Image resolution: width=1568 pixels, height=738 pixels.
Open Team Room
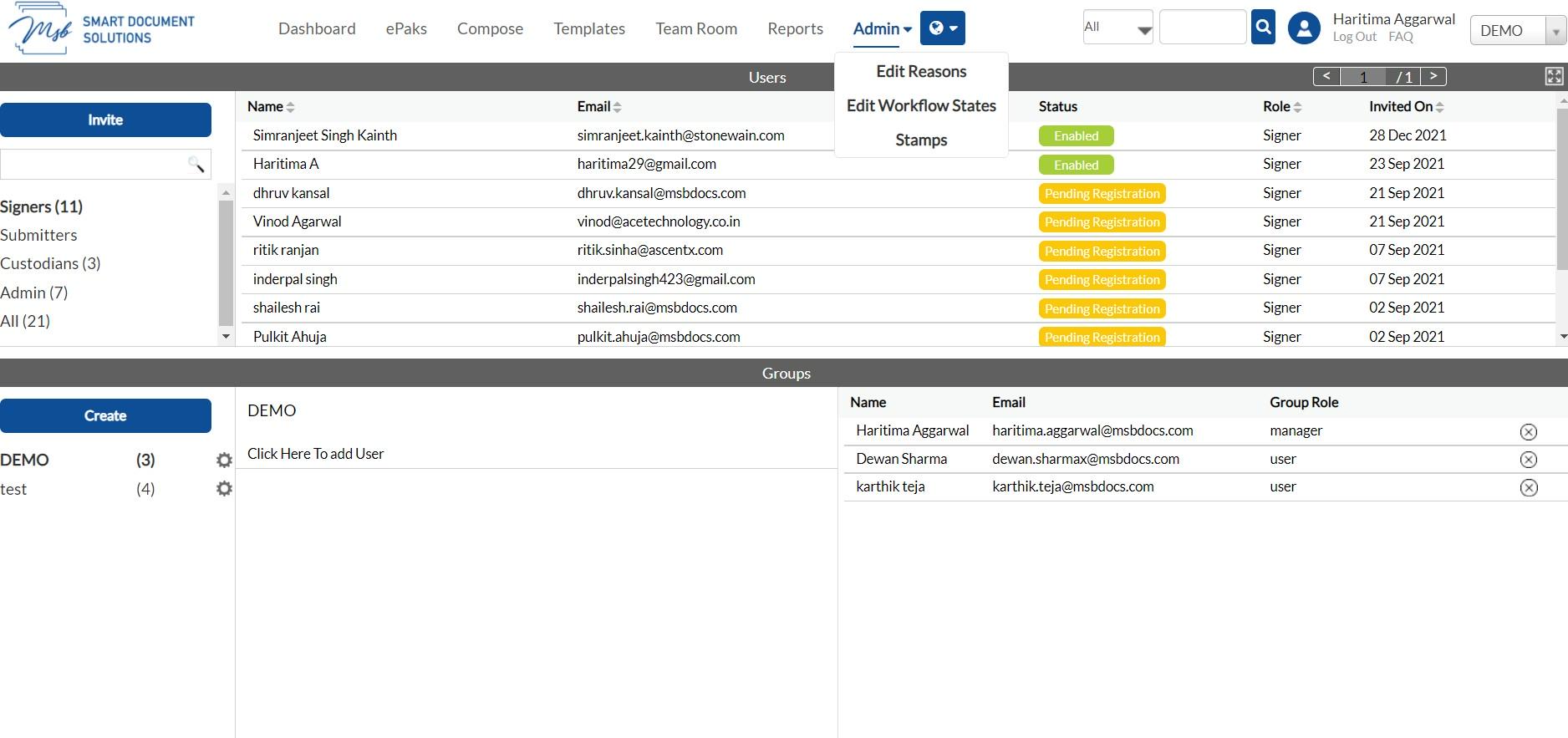[696, 28]
